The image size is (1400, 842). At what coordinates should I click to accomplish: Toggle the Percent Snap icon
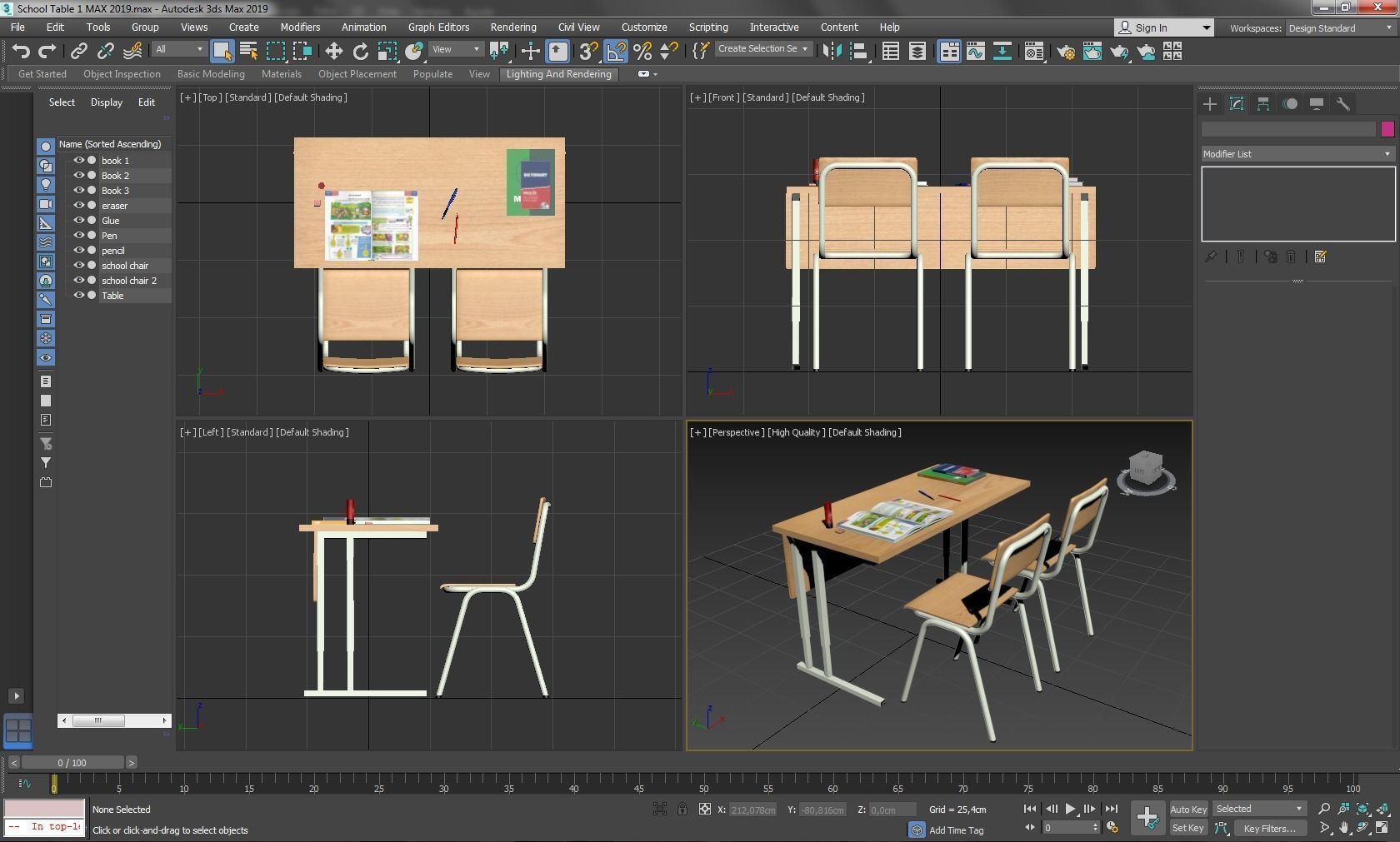[642, 52]
